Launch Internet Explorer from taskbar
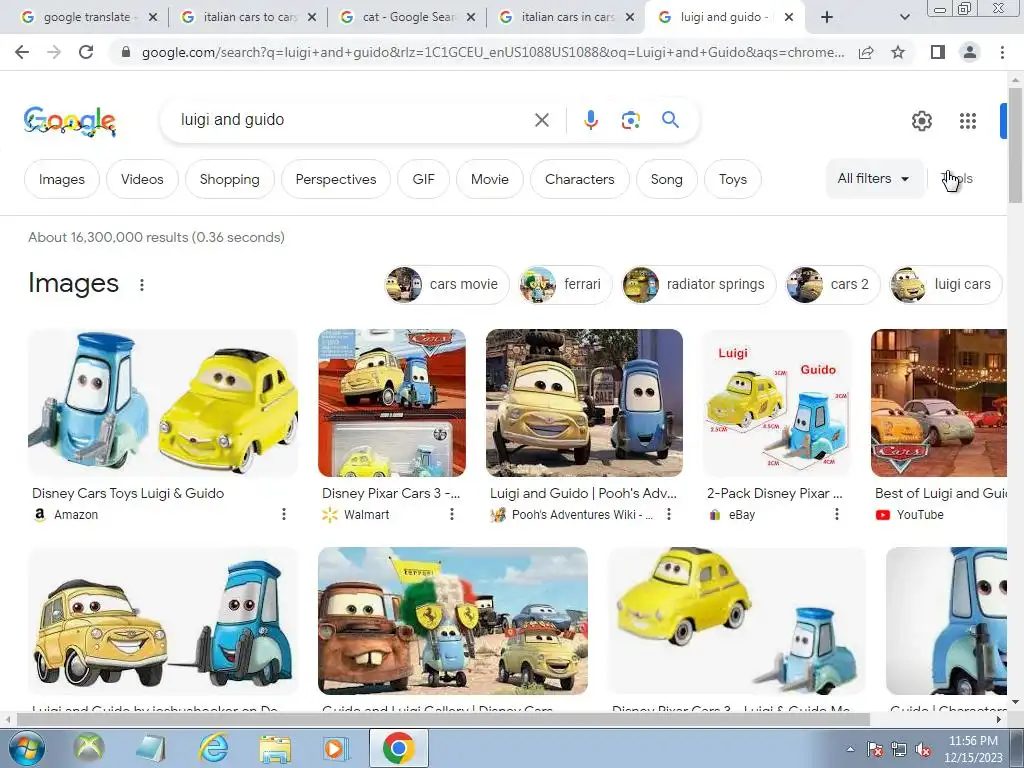 (214, 748)
